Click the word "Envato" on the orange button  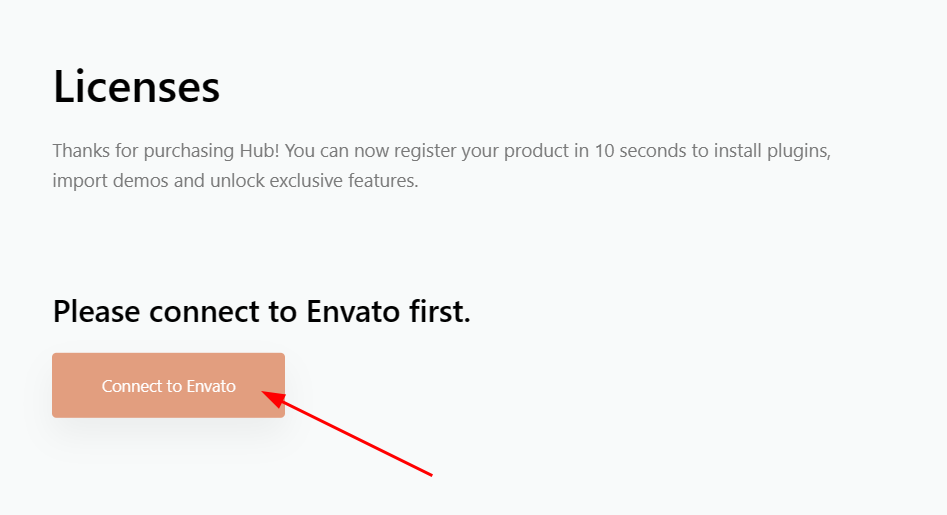click(x=210, y=385)
